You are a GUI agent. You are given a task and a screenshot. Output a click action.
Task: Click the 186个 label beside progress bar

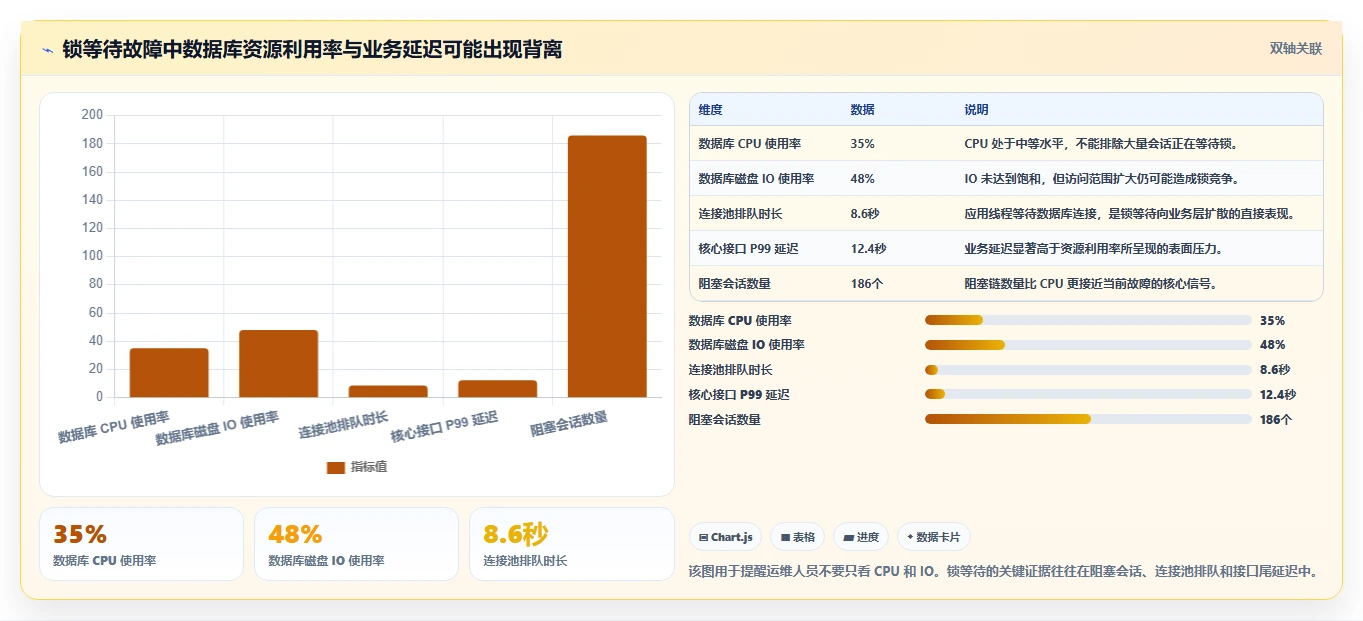tap(1276, 420)
